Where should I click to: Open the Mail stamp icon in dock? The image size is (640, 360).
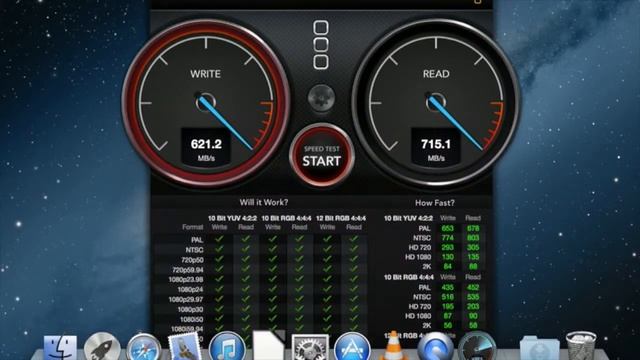[x=185, y=347]
